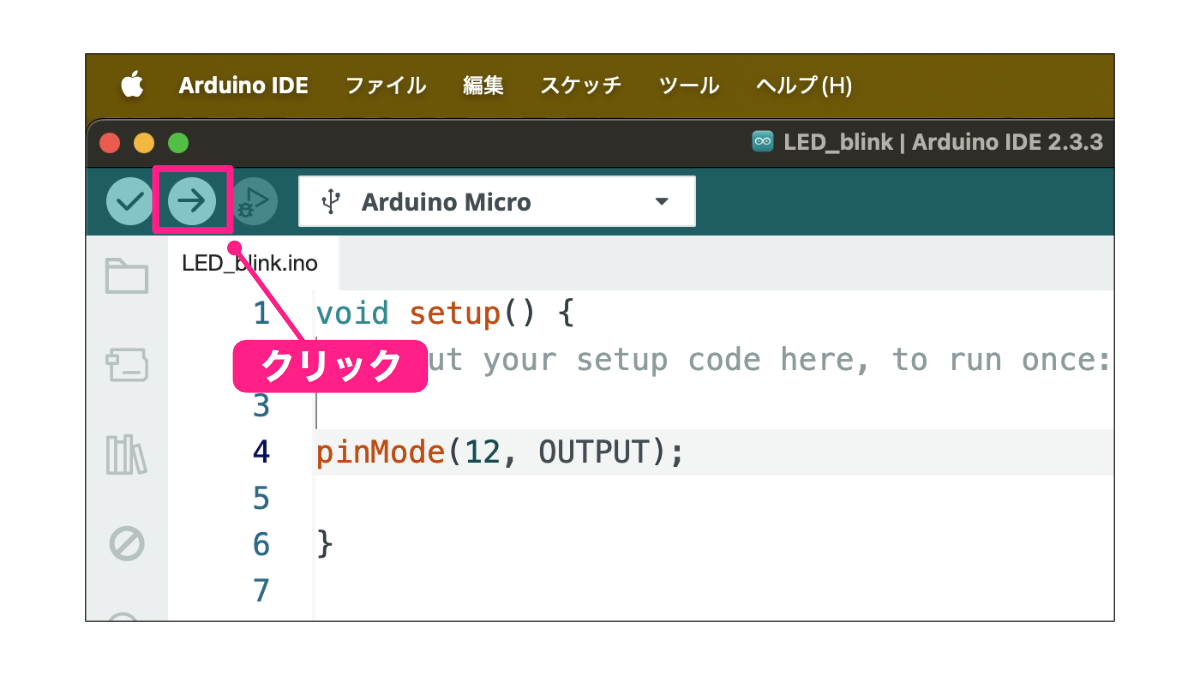Click line number 3 in the gutter
Image resolution: width=1200 pixels, height=675 pixels.
261,406
